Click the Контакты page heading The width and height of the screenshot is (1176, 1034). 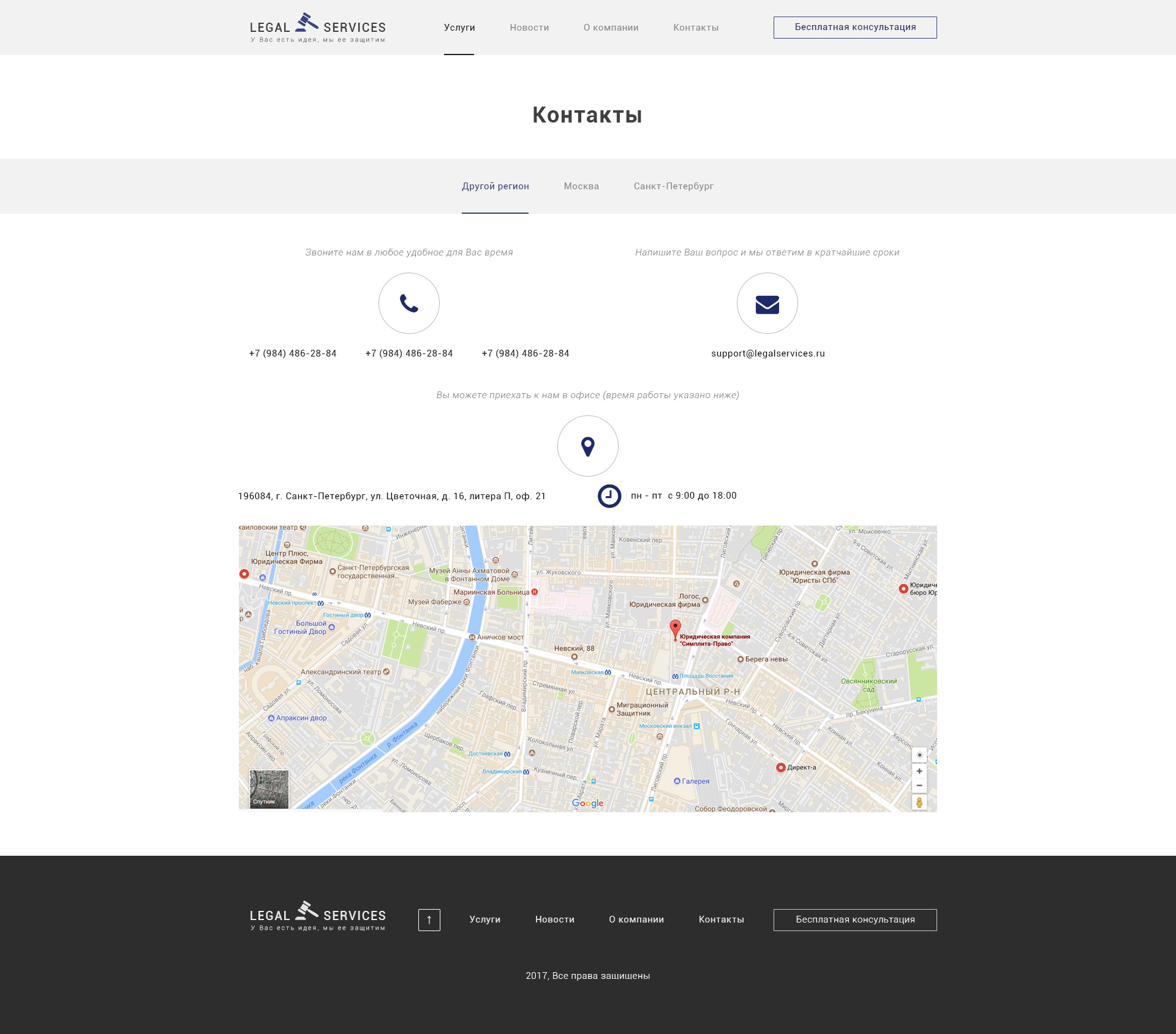(587, 115)
